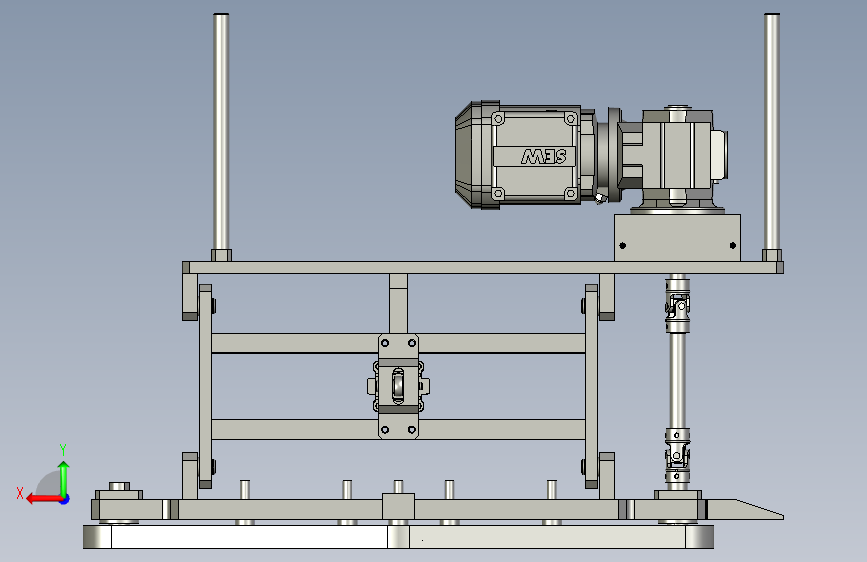Select the white bottom base rail, left half

pyautogui.click(x=249, y=537)
